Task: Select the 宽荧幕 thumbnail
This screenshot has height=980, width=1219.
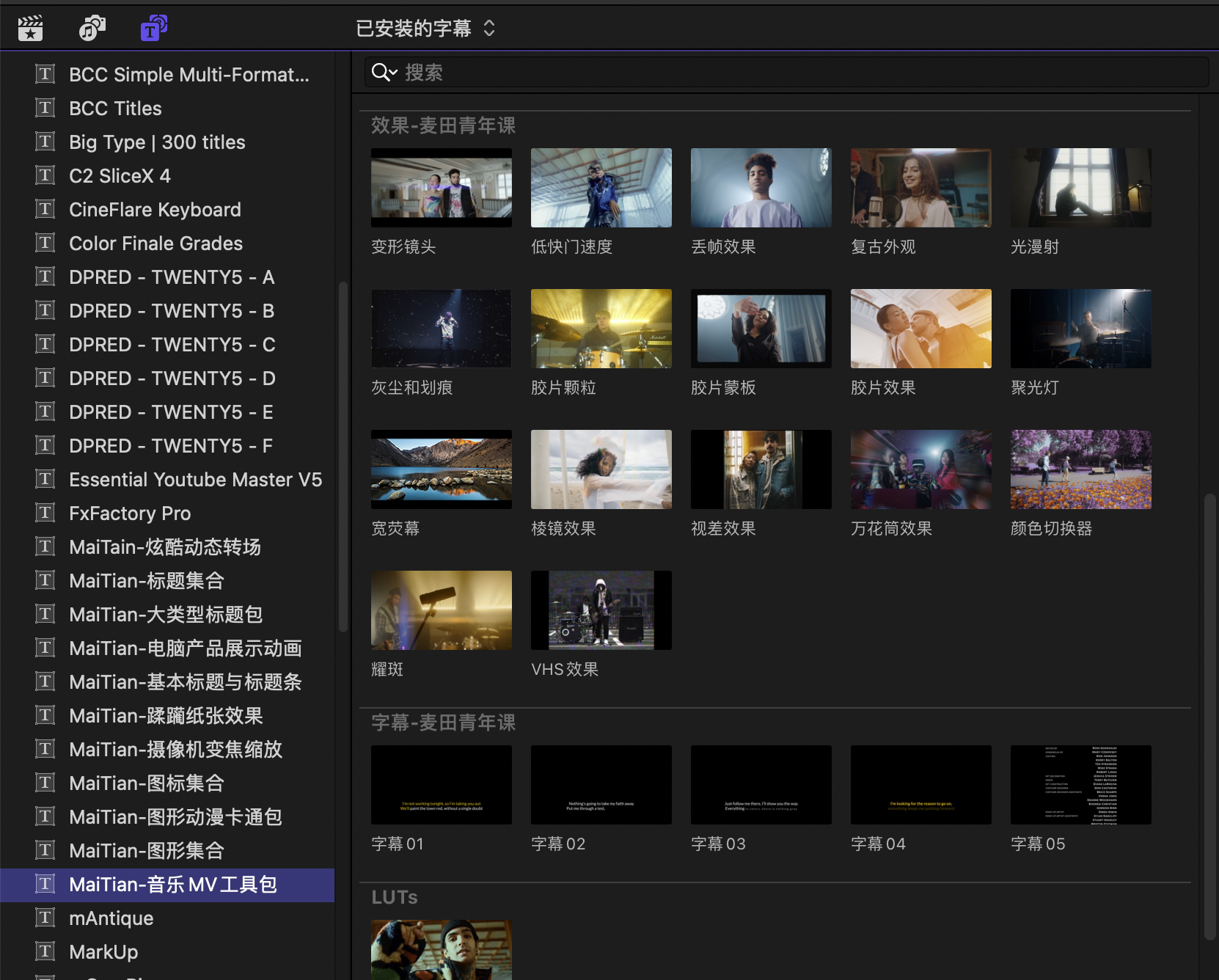Action: [442, 469]
